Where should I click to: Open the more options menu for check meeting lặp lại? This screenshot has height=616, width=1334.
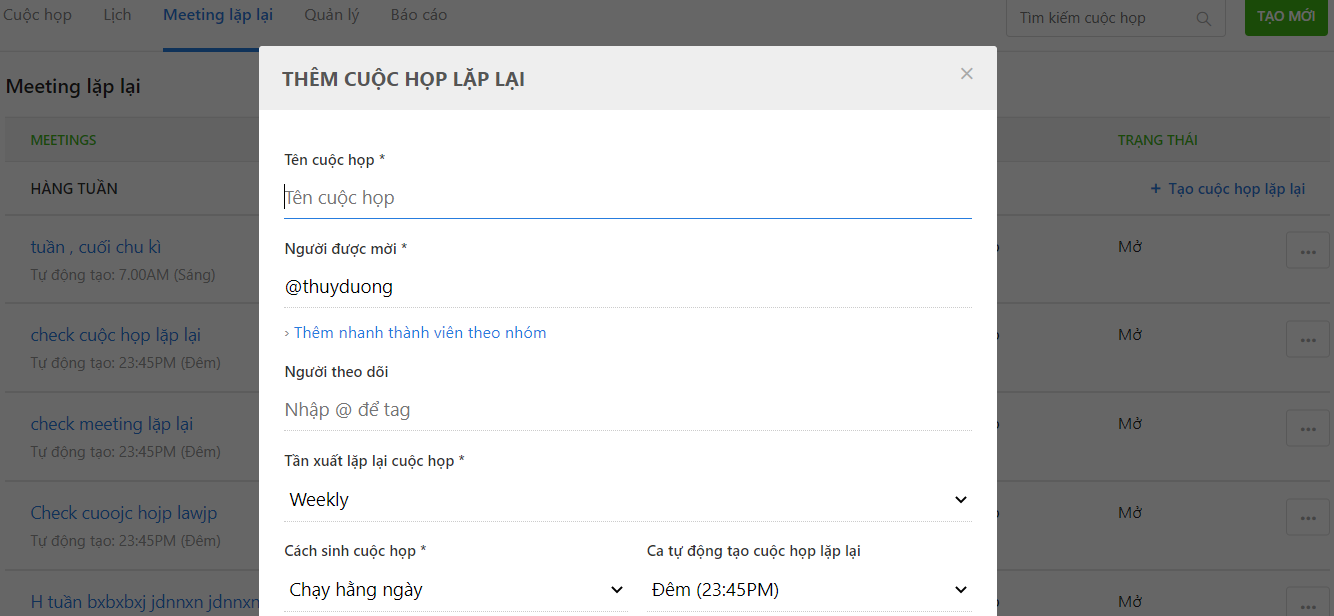tap(1307, 428)
